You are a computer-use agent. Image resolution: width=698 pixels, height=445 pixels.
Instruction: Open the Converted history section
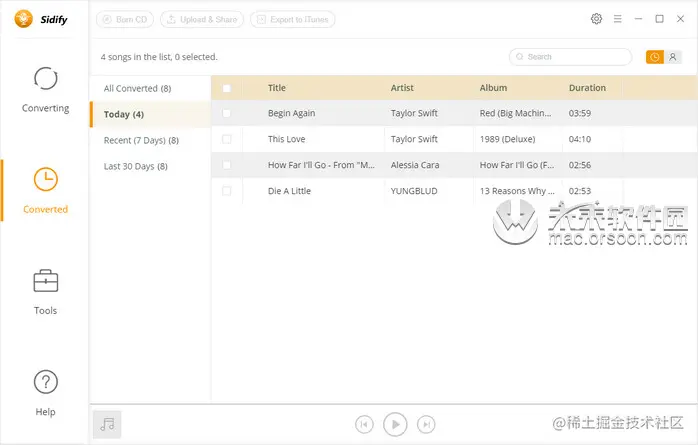coord(45,191)
